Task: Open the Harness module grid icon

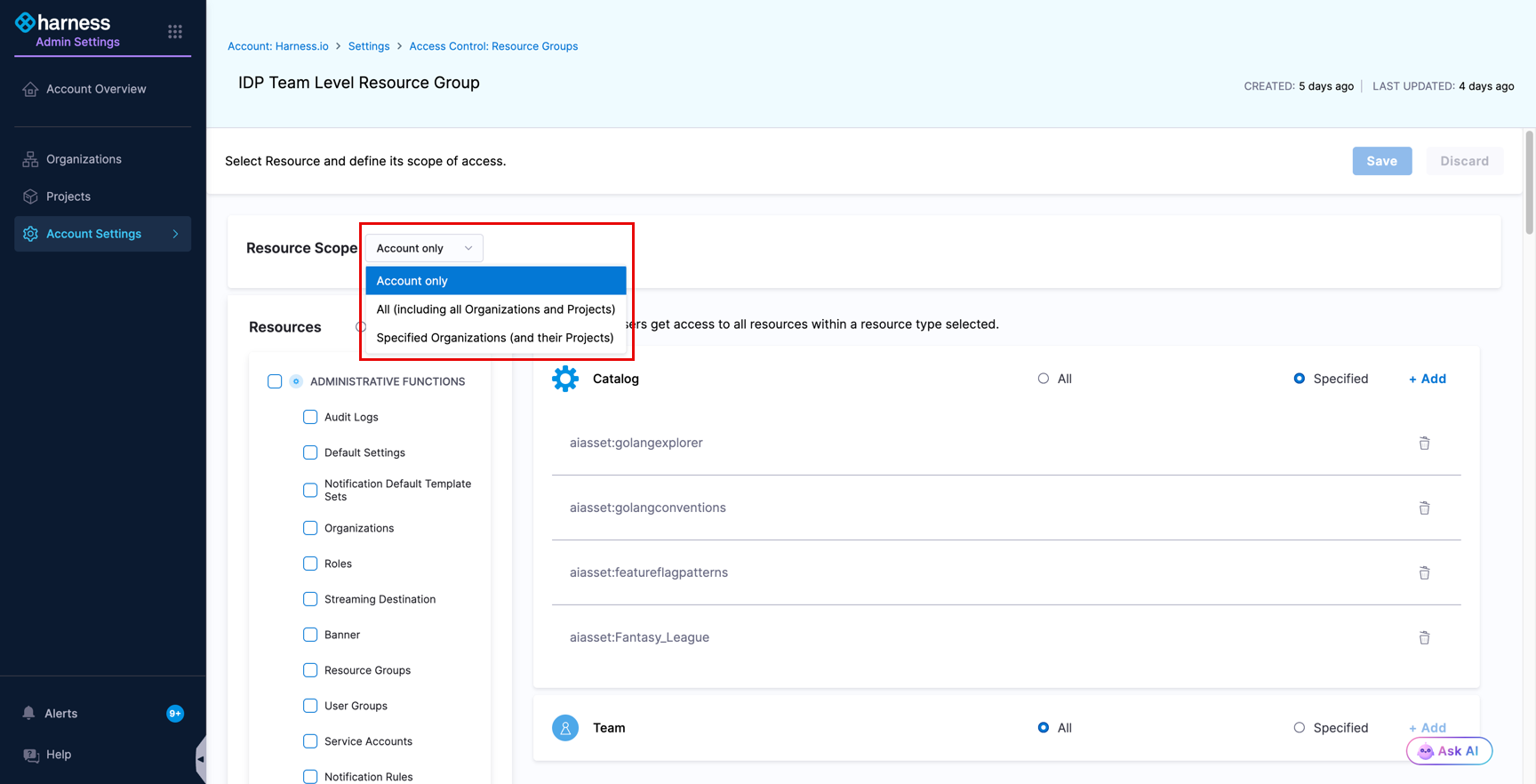Action: point(175,32)
